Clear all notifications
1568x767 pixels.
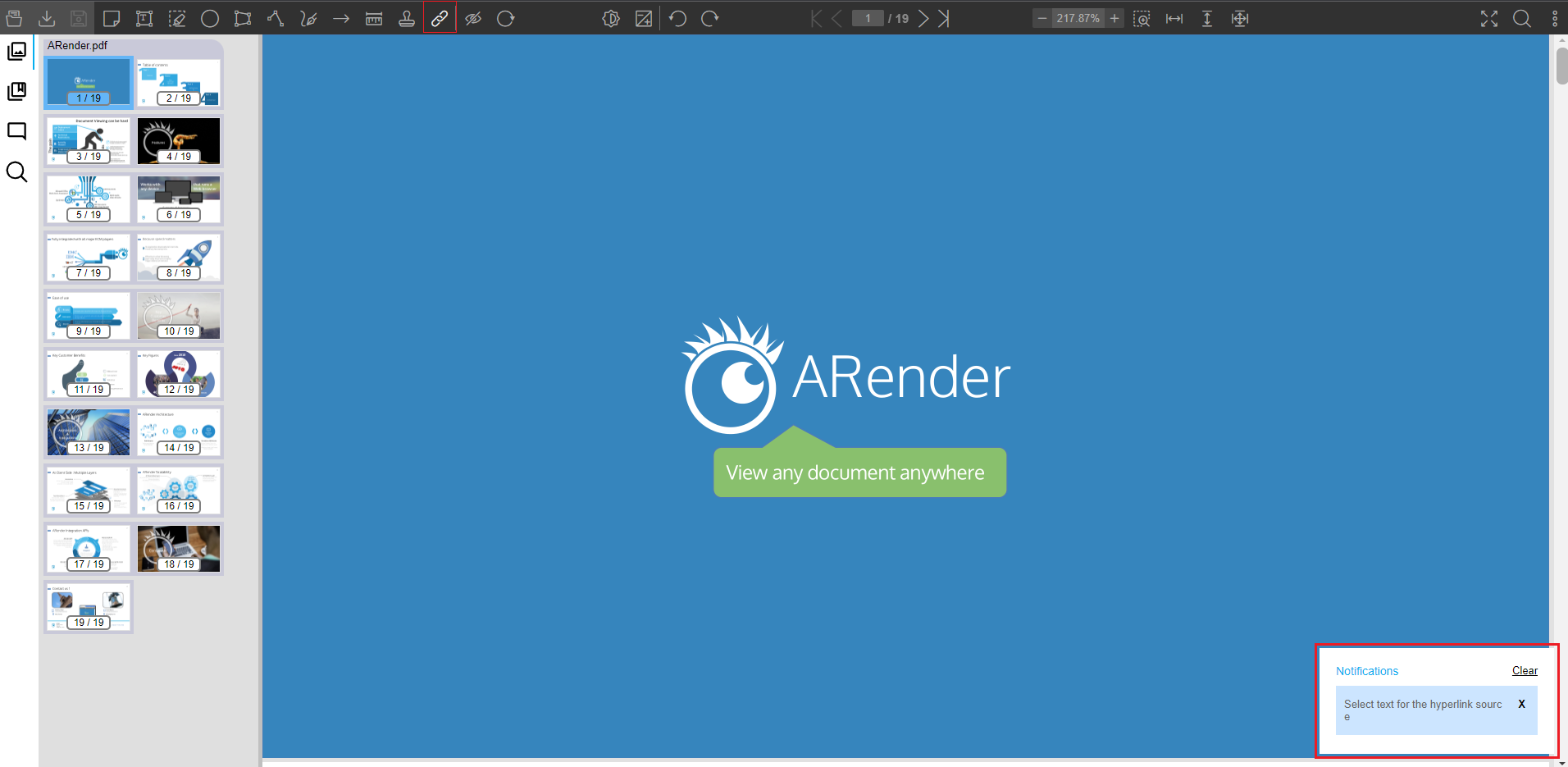[1525, 670]
